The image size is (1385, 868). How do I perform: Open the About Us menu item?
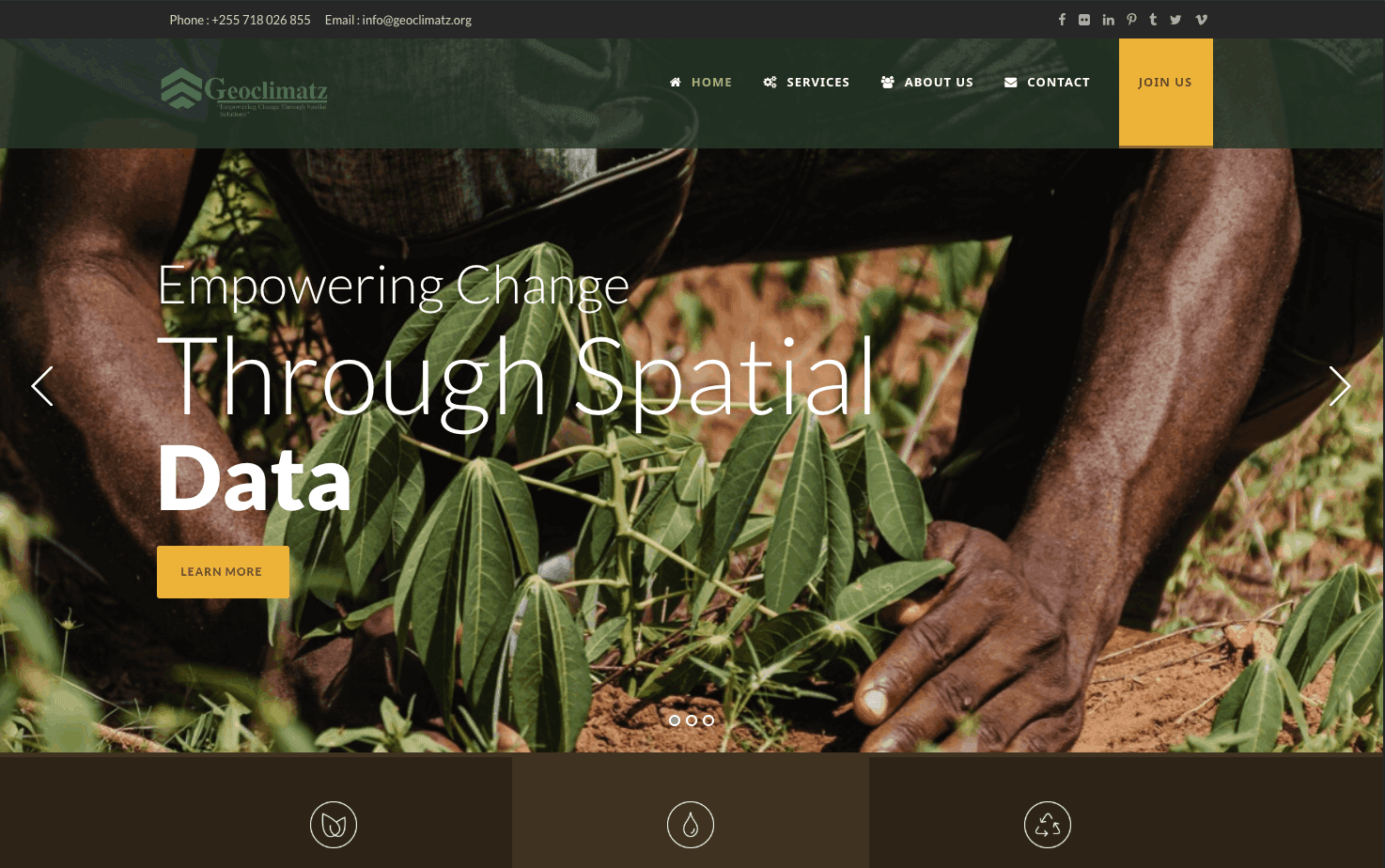point(926,83)
